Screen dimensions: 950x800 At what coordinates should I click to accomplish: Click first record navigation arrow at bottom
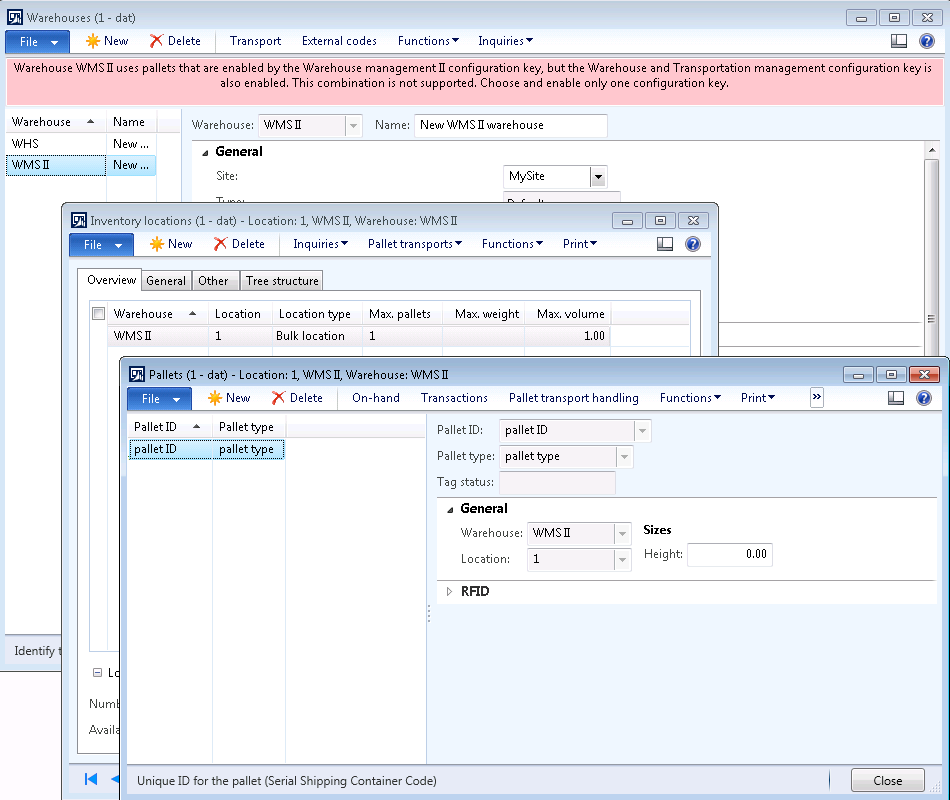coord(91,779)
